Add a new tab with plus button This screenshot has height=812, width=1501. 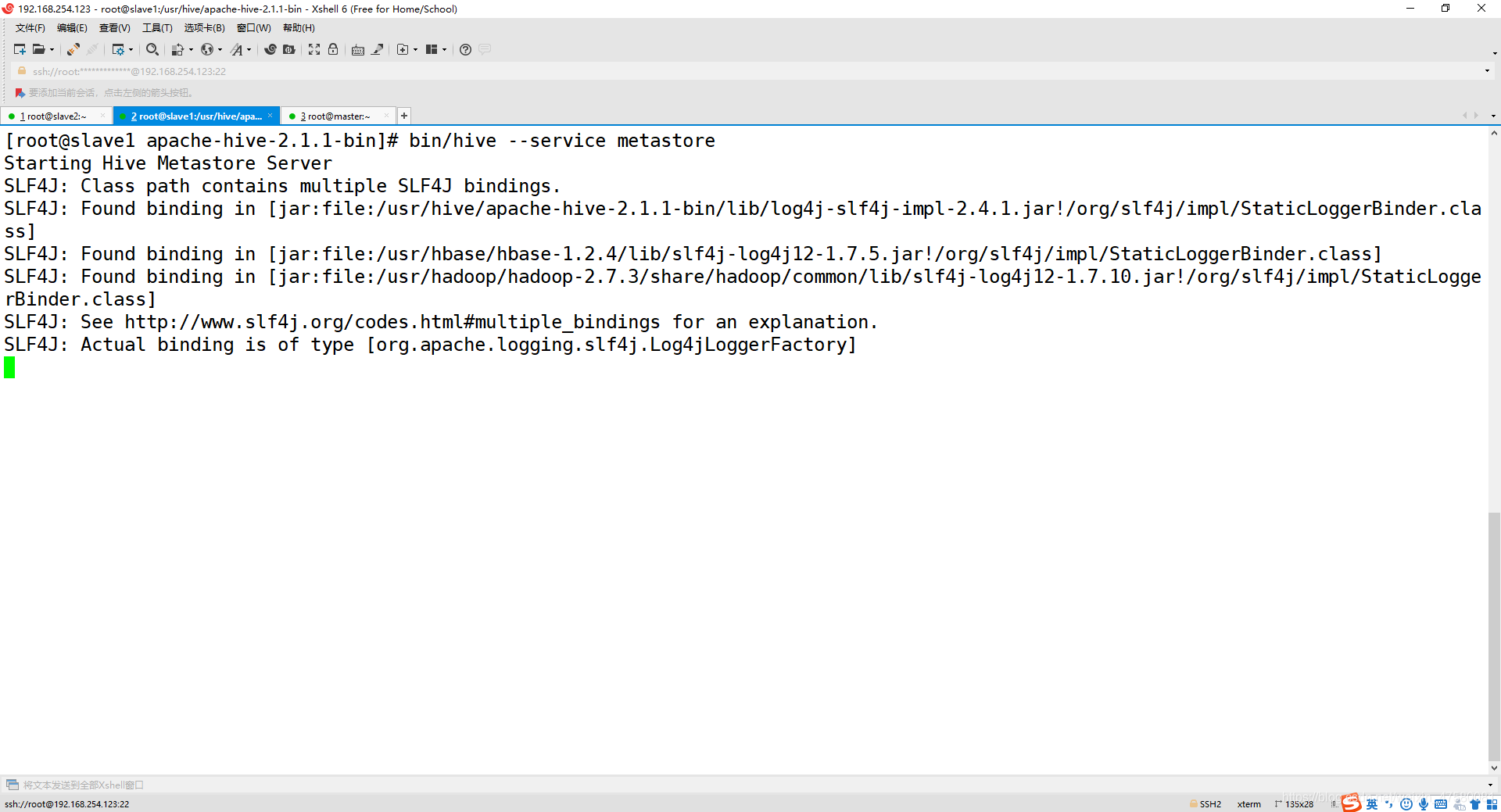pos(404,116)
